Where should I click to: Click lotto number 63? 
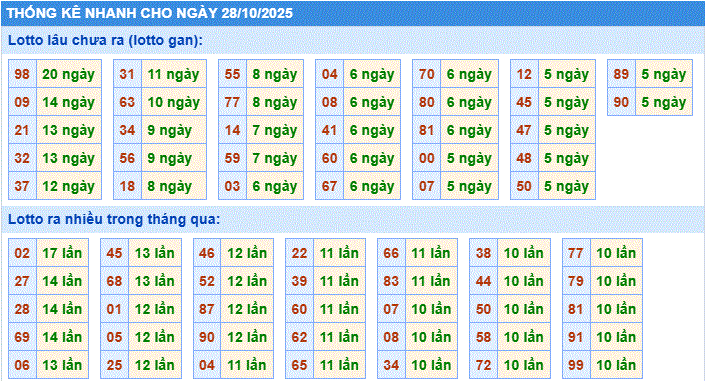coord(127,102)
